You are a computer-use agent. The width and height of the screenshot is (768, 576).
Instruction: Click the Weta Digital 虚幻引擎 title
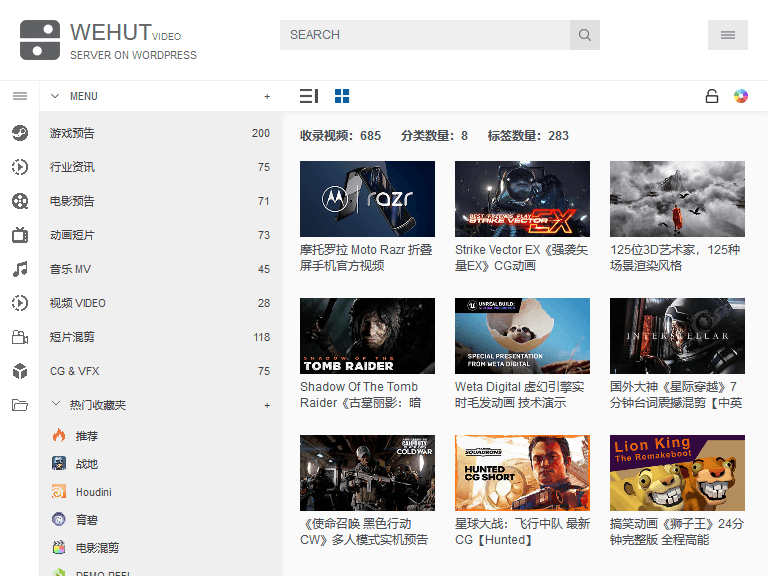[520, 395]
